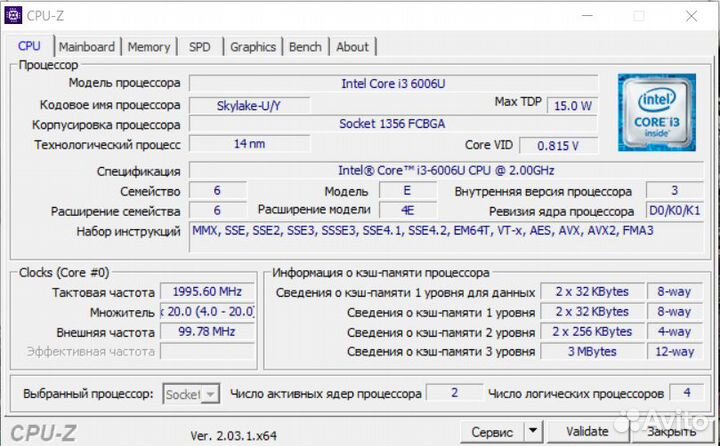This screenshot has height=446, width=720.
Task: Open the Bench tab
Action: 305,47
